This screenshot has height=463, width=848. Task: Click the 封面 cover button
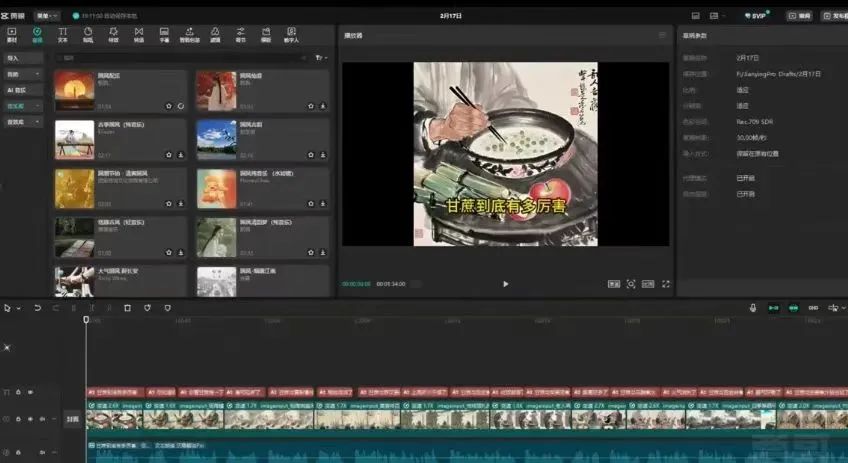click(72, 419)
